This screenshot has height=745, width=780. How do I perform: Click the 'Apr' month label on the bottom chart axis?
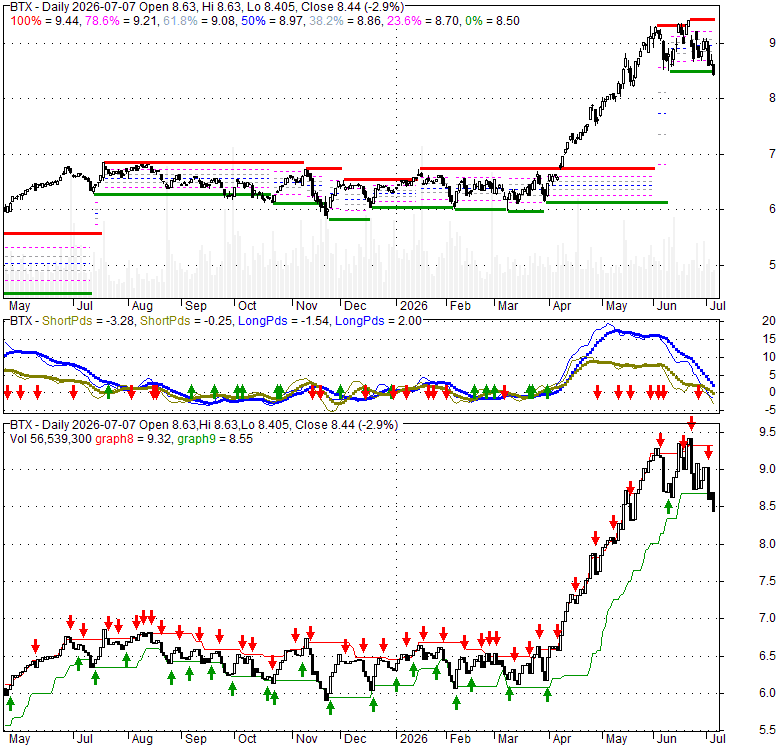tap(562, 739)
